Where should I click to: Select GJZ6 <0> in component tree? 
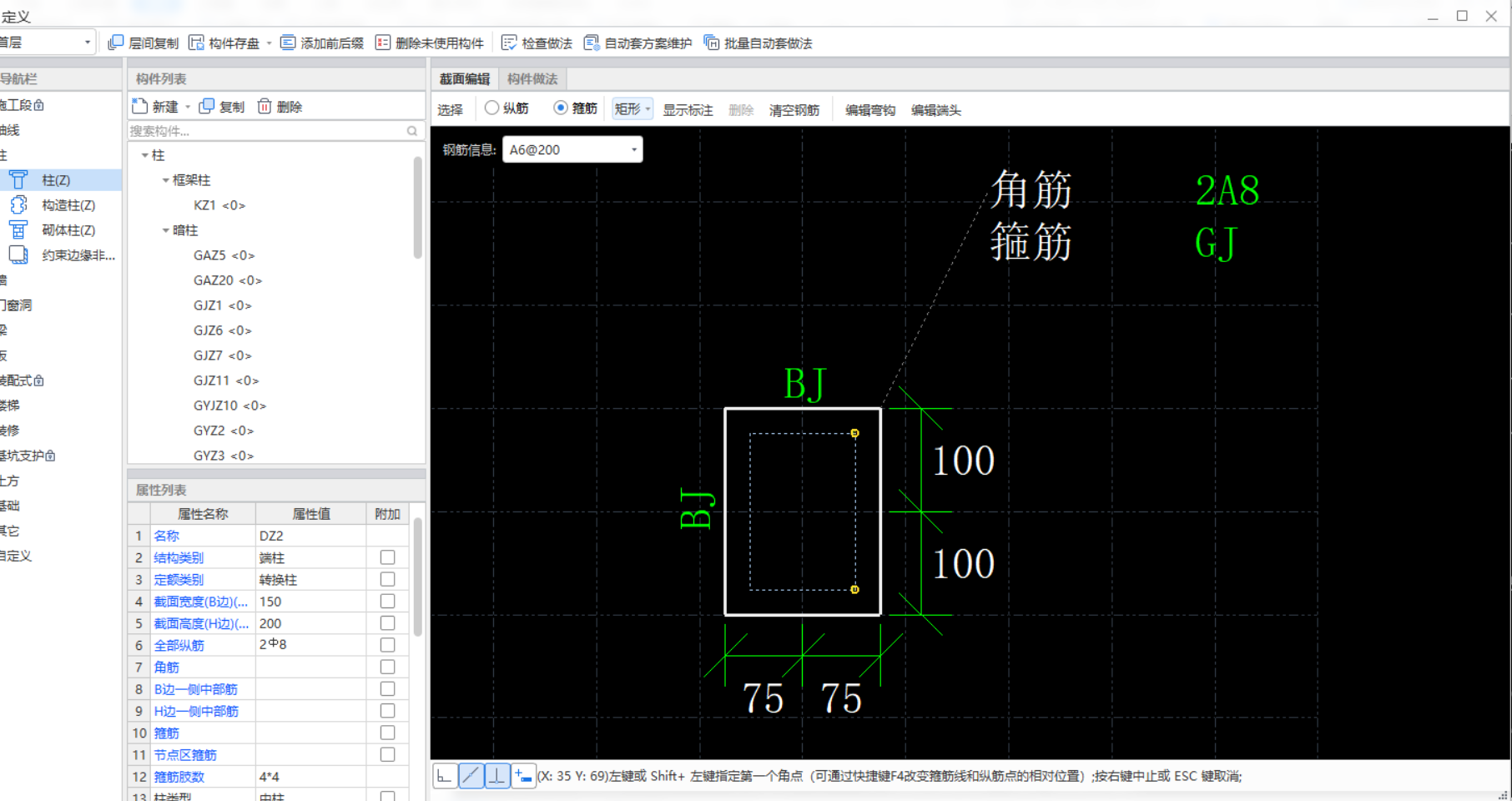223,330
